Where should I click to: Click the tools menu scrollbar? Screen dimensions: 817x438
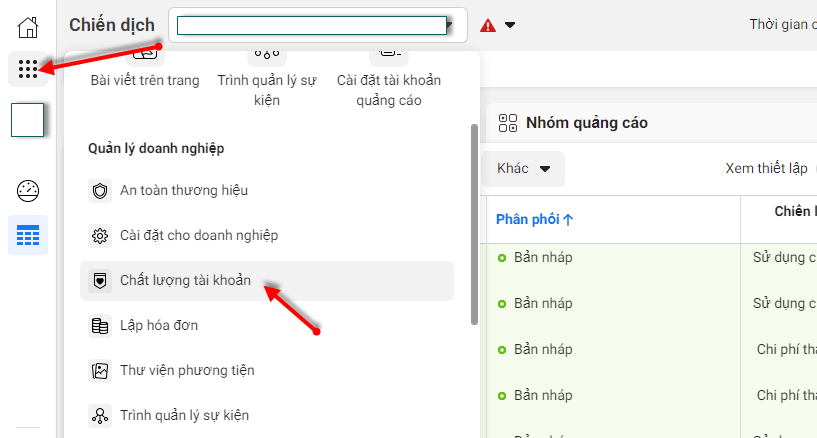click(474, 224)
